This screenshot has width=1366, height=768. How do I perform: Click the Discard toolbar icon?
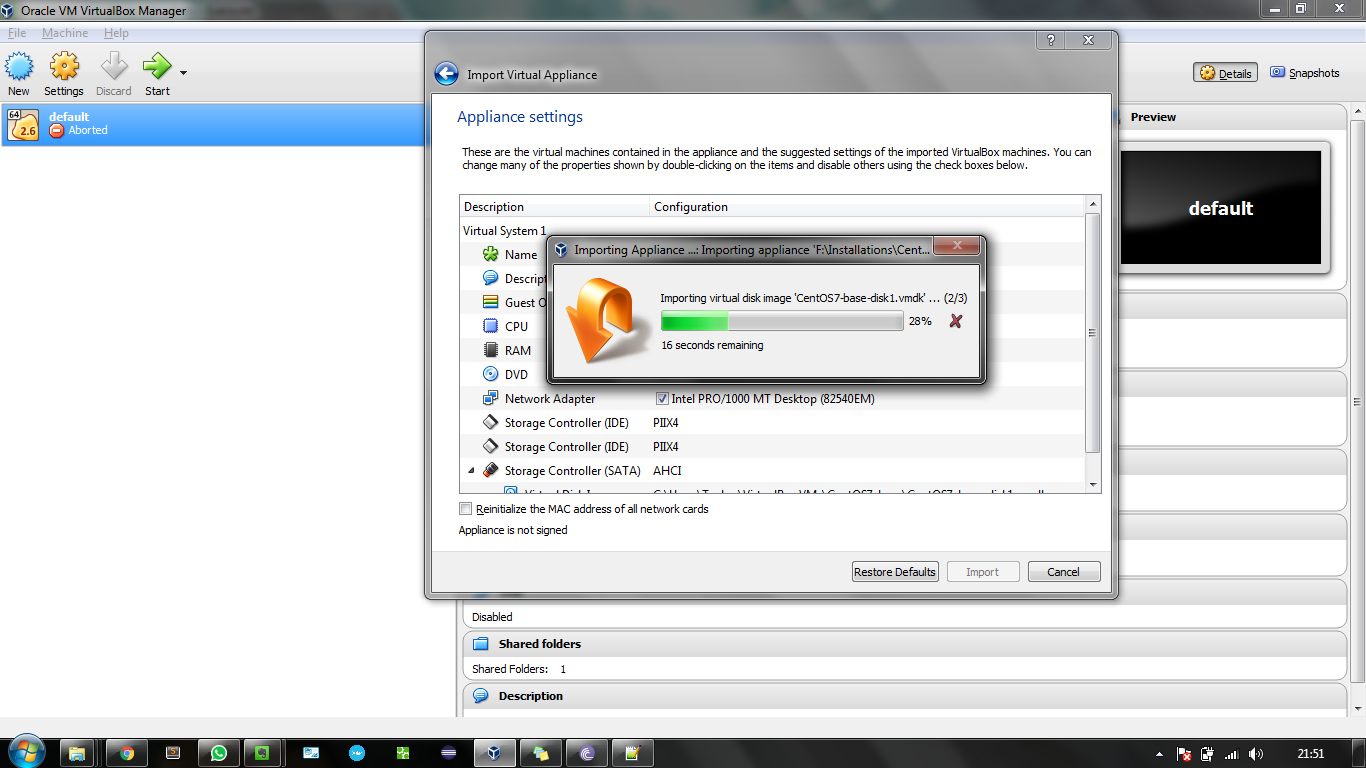click(114, 67)
